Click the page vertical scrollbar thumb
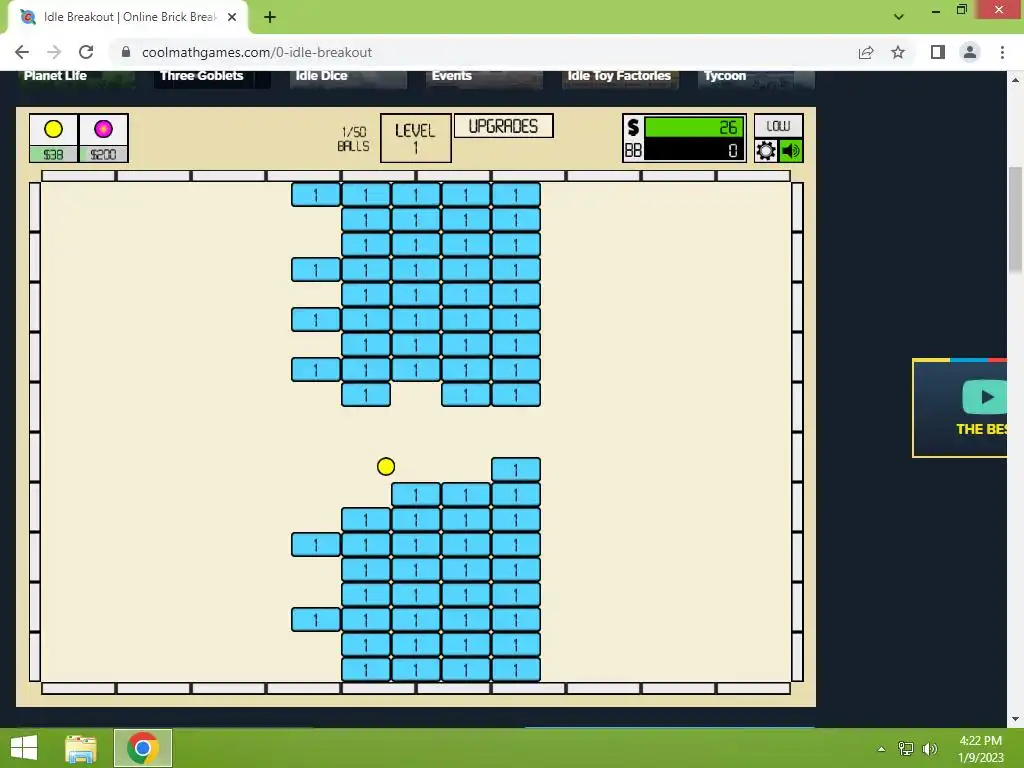Screen dimensions: 1024x768 (x=1015, y=220)
